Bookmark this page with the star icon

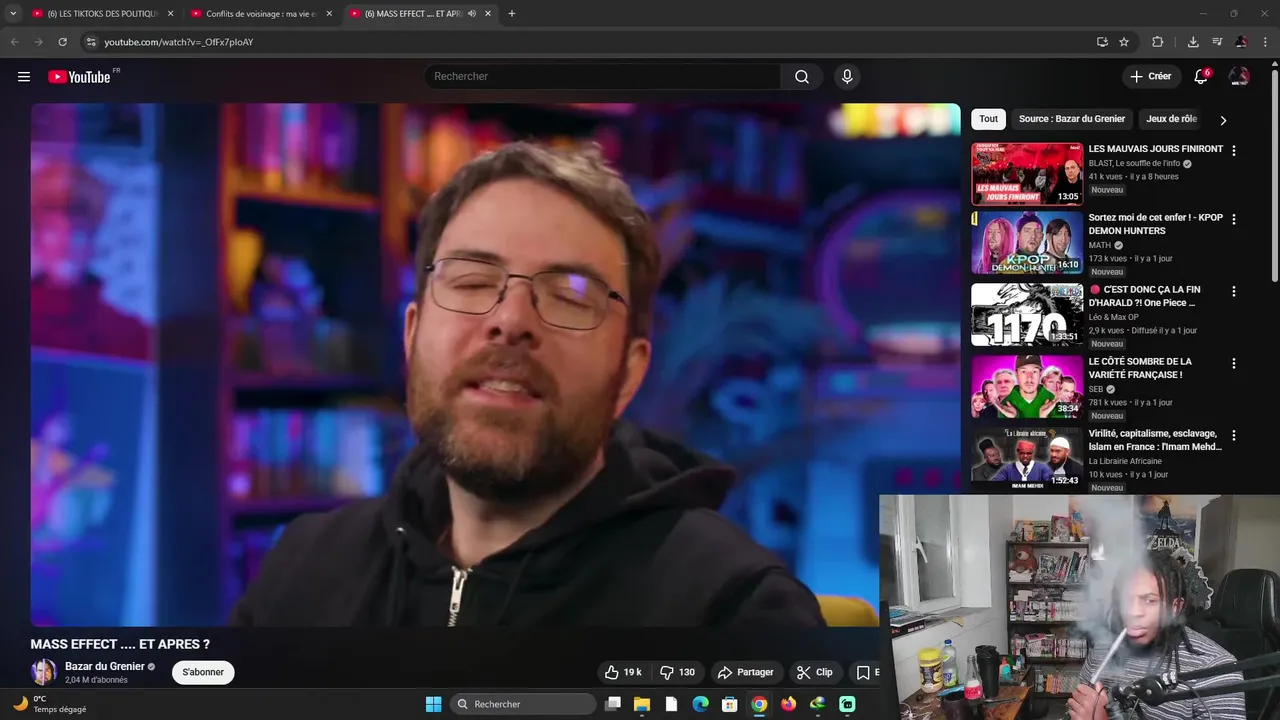pyautogui.click(x=1124, y=42)
